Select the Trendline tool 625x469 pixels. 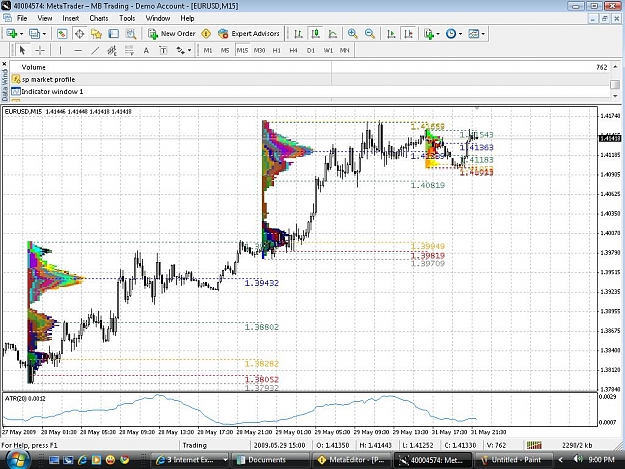[x=95, y=50]
